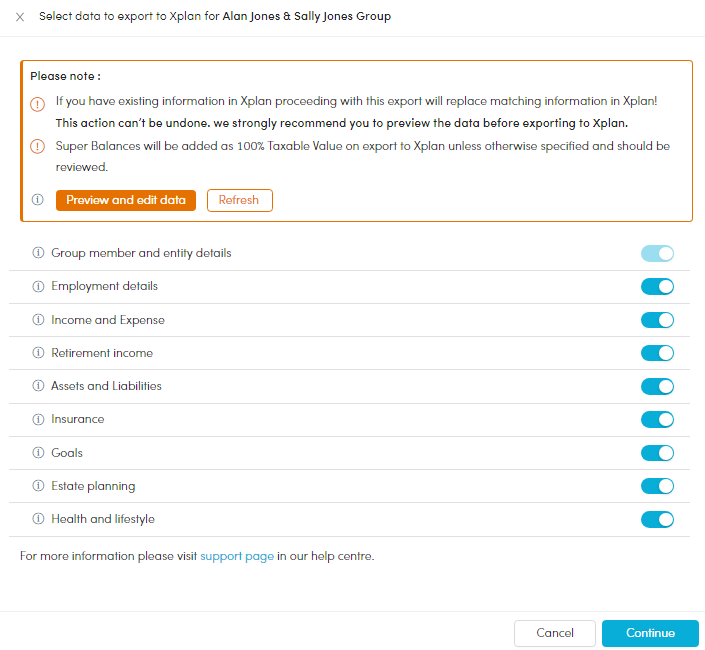Click info icon beside Estate planning
This screenshot has height=650, width=705.
pyautogui.click(x=38, y=486)
